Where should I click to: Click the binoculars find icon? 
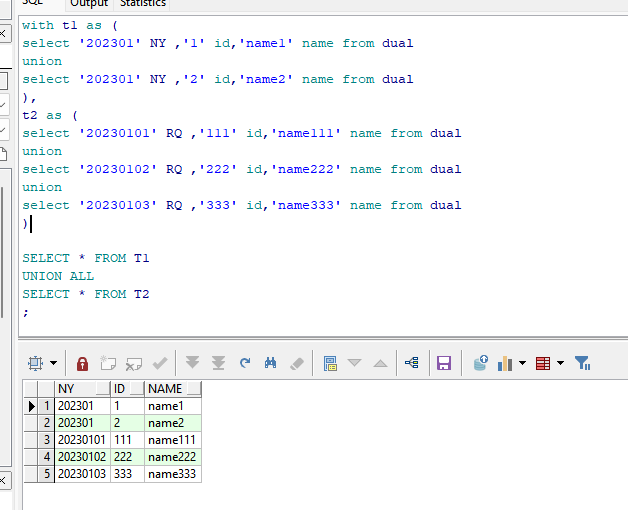coord(270,363)
